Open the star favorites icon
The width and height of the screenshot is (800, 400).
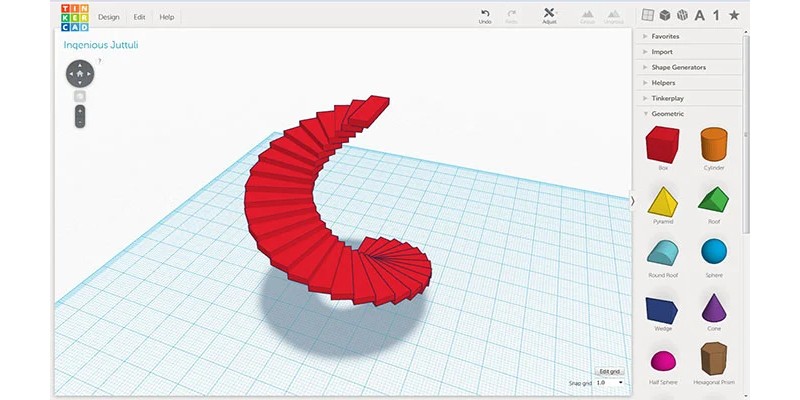tap(734, 15)
